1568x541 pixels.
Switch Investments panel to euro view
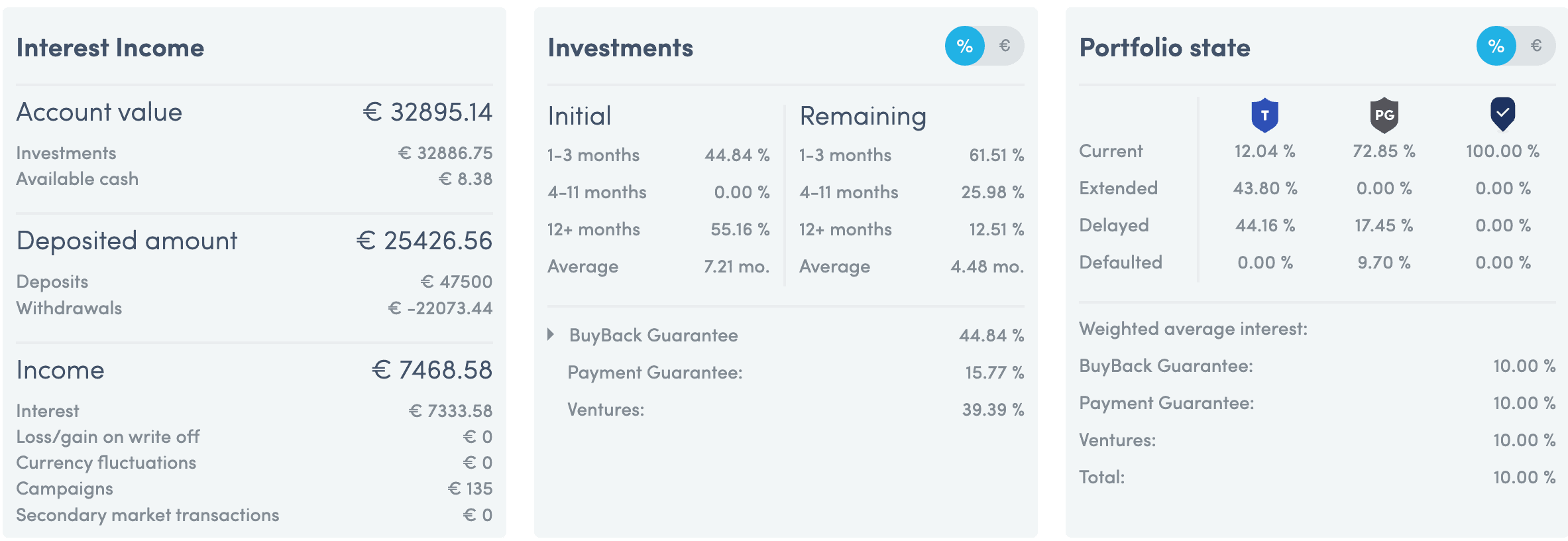pos(1005,46)
